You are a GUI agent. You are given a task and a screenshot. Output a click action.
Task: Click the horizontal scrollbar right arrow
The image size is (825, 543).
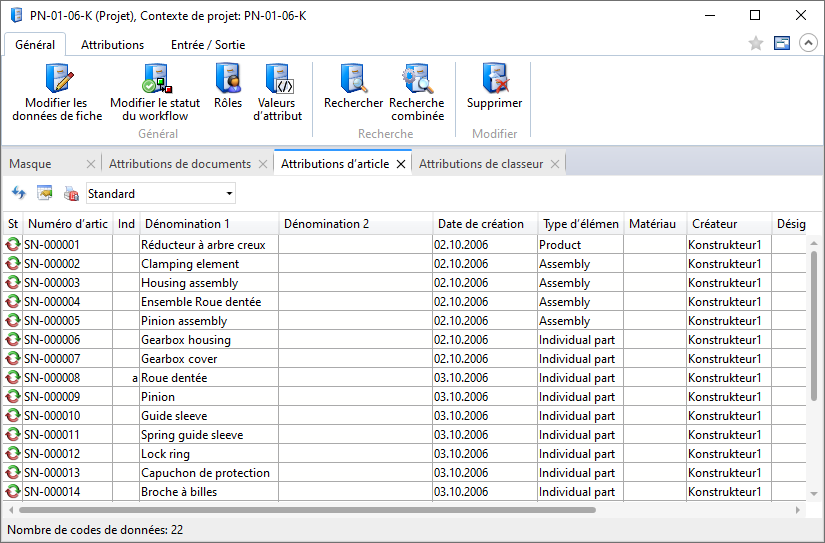(798, 509)
